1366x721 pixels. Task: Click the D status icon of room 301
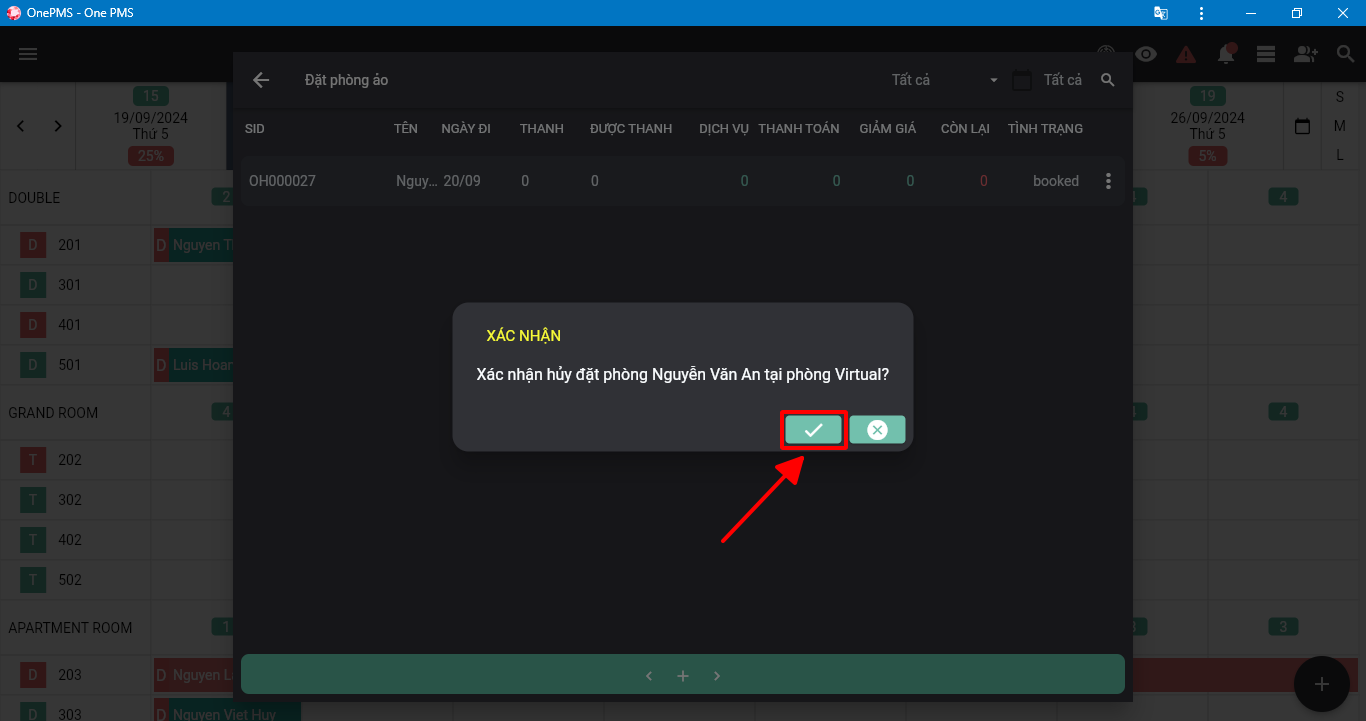pyautogui.click(x=33, y=285)
